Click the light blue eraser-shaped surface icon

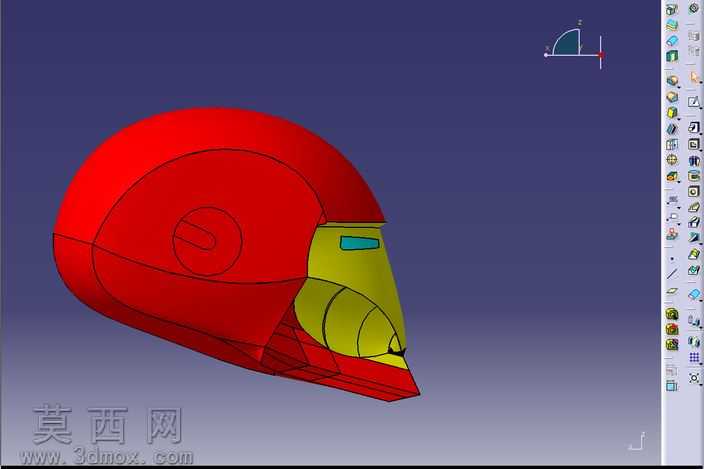click(694, 294)
